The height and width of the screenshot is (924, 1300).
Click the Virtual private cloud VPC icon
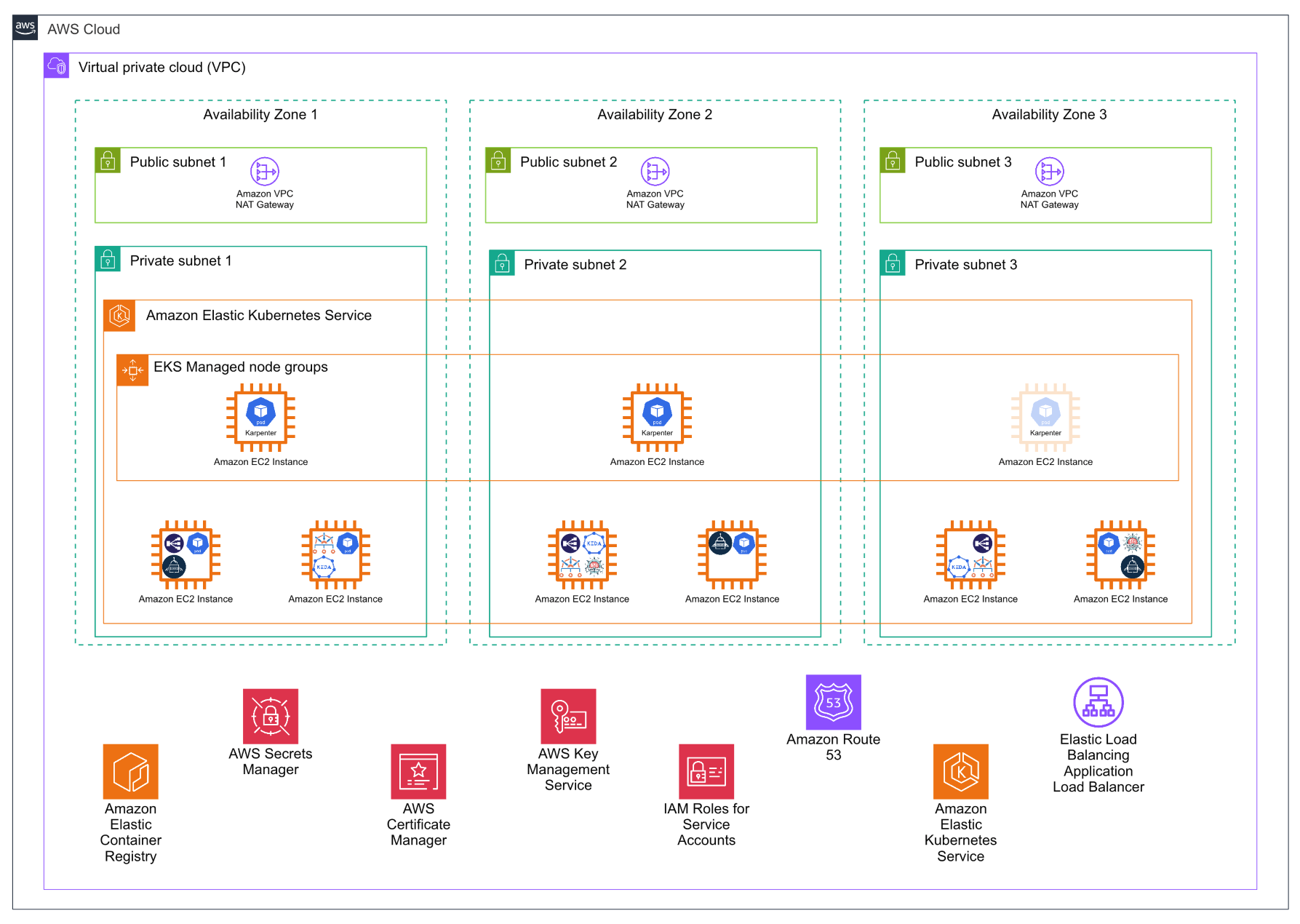pyautogui.click(x=56, y=65)
